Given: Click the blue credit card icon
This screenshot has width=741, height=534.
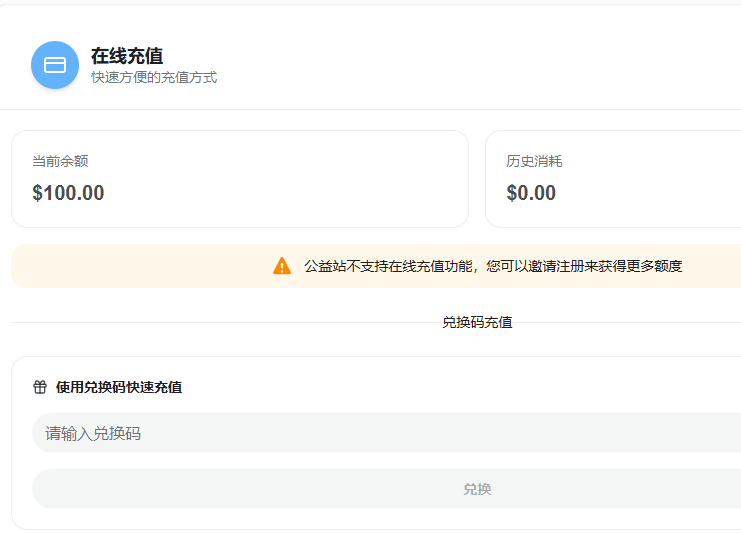Looking at the screenshot, I should pyautogui.click(x=55, y=65).
